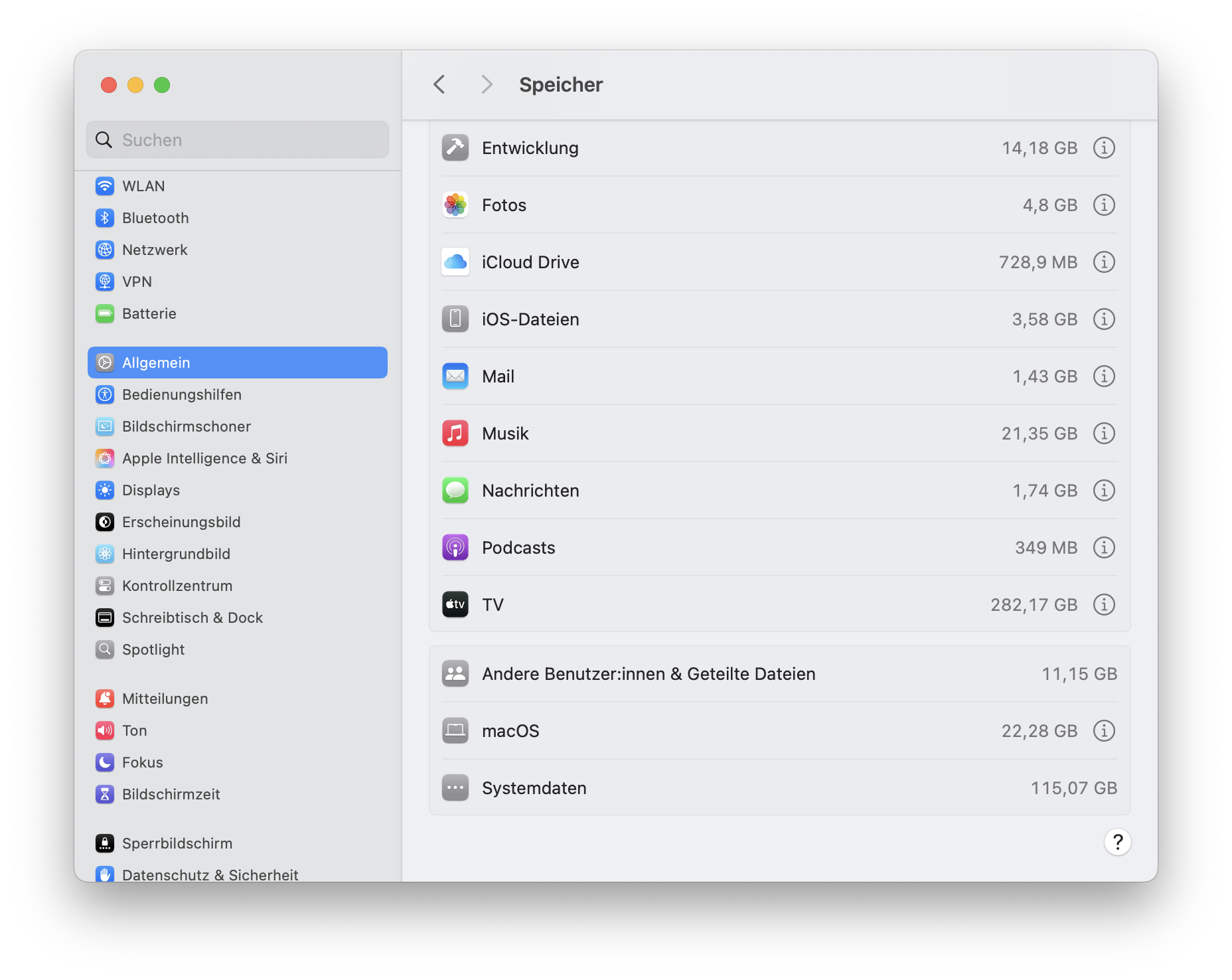Close the settings window with red button
The image size is (1232, 980).
pos(109,85)
